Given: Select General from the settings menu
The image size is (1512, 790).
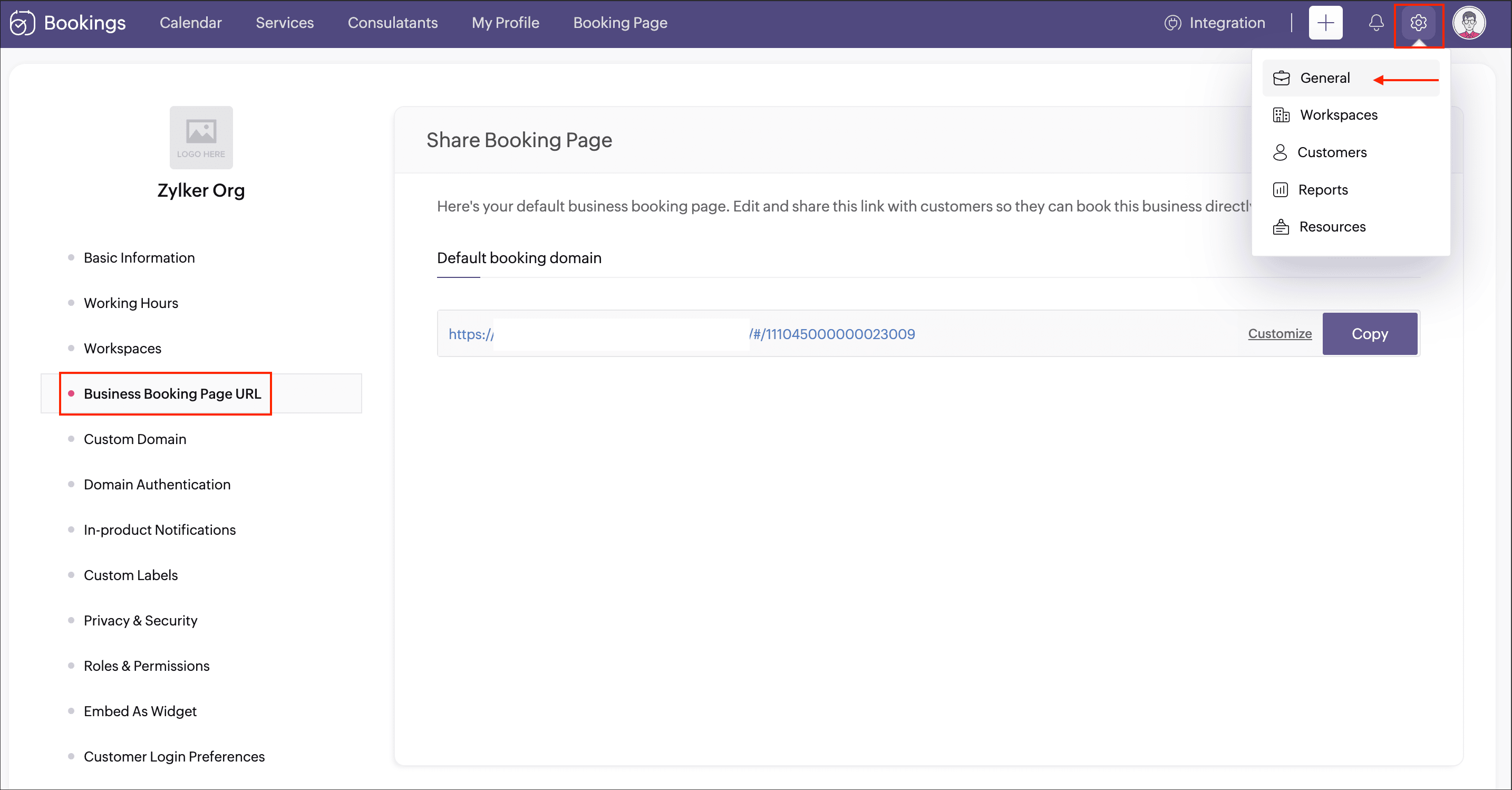Looking at the screenshot, I should (1324, 78).
